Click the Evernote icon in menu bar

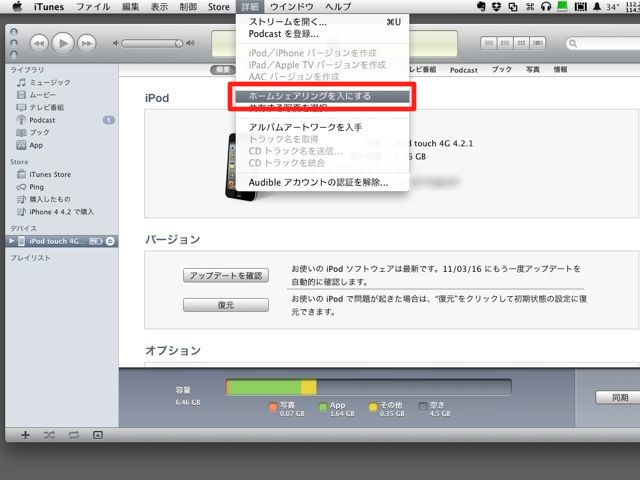pyautogui.click(x=481, y=7)
